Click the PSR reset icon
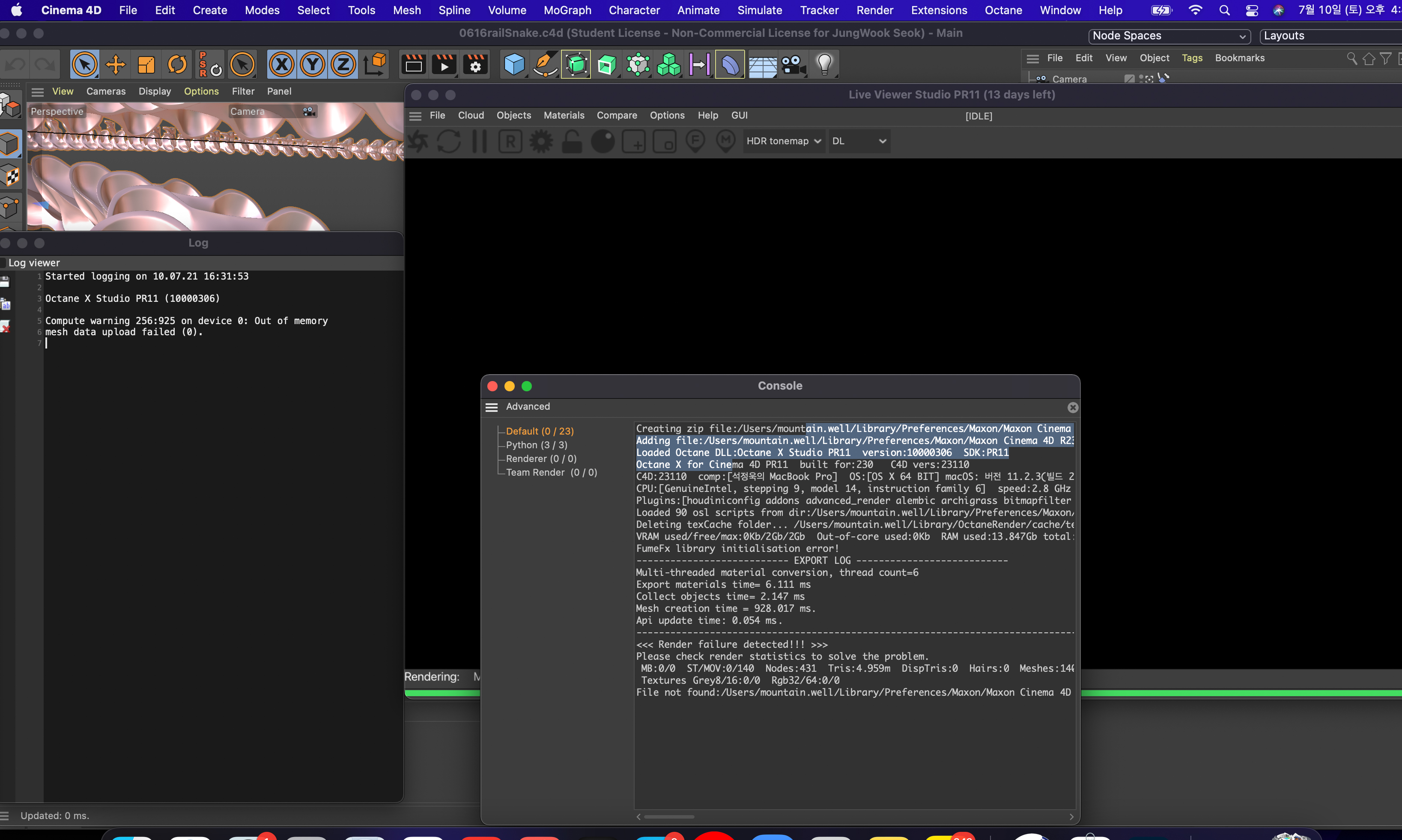The height and width of the screenshot is (840, 1402). pos(209,65)
